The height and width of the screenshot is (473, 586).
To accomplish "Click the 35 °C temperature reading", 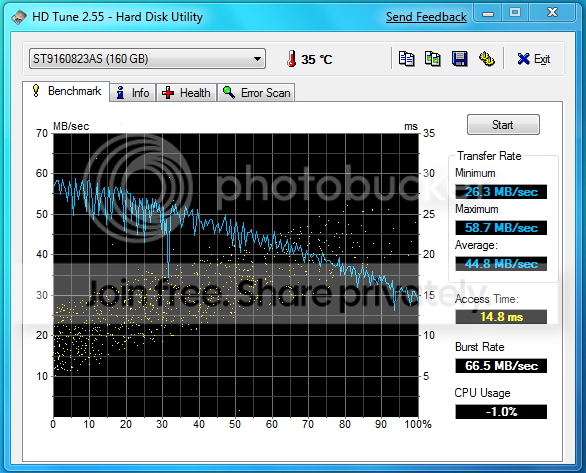I will click(x=317, y=59).
